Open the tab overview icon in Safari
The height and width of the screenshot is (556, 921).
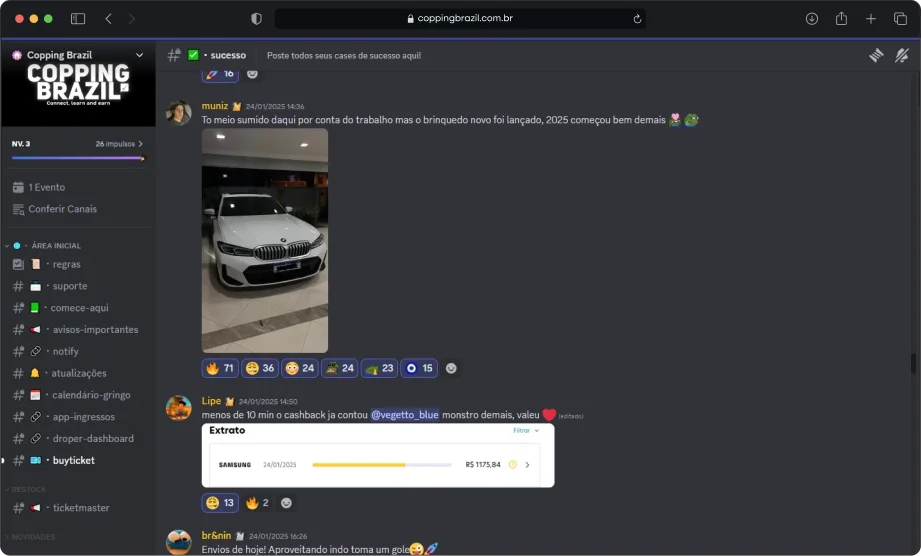tap(900, 19)
